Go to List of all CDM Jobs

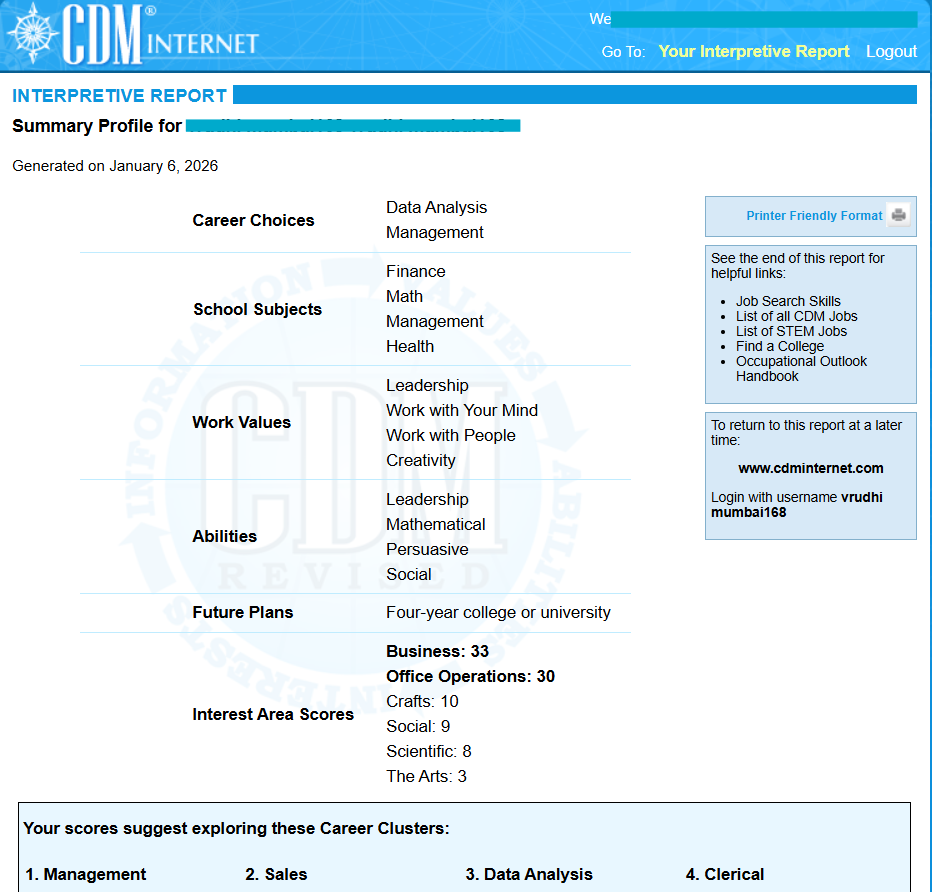coord(796,316)
